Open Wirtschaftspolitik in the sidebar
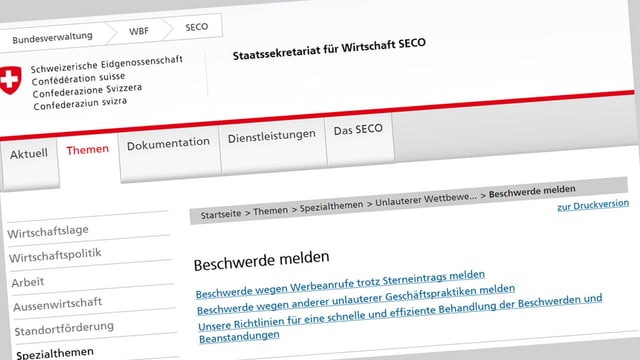The width and height of the screenshot is (640, 360). point(55,256)
